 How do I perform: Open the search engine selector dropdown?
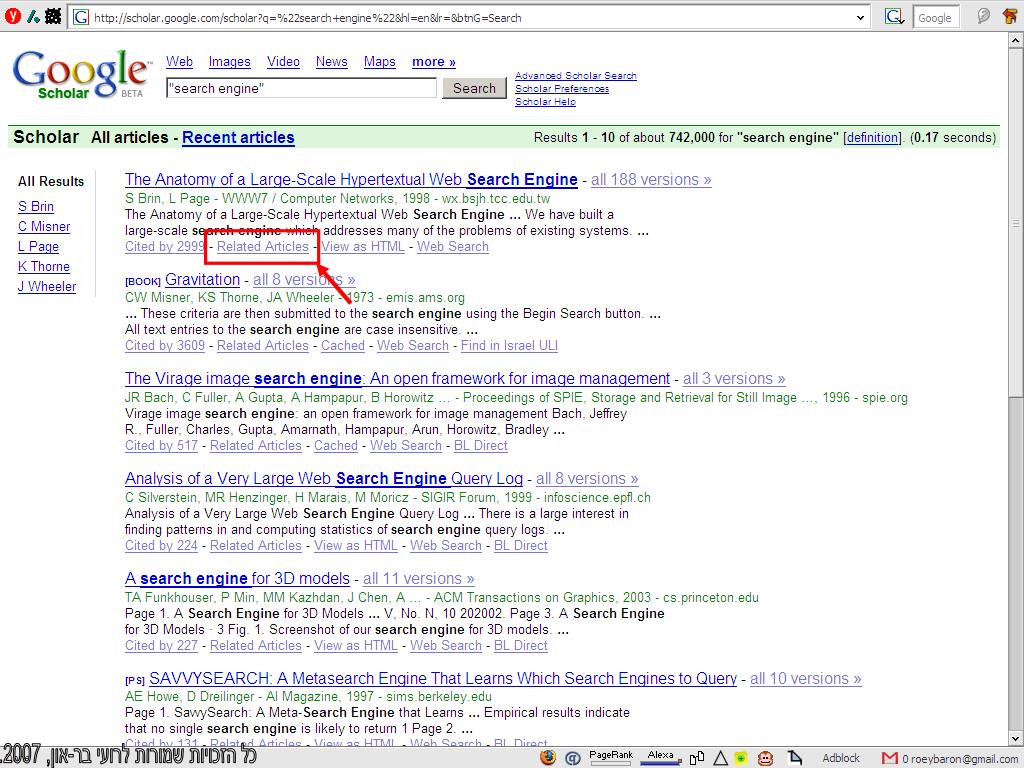(x=894, y=17)
